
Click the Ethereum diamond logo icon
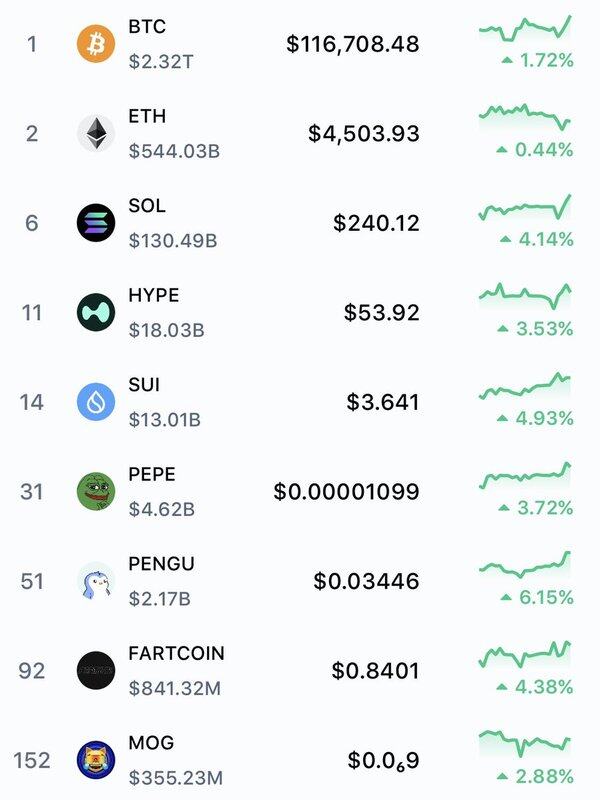click(x=96, y=133)
